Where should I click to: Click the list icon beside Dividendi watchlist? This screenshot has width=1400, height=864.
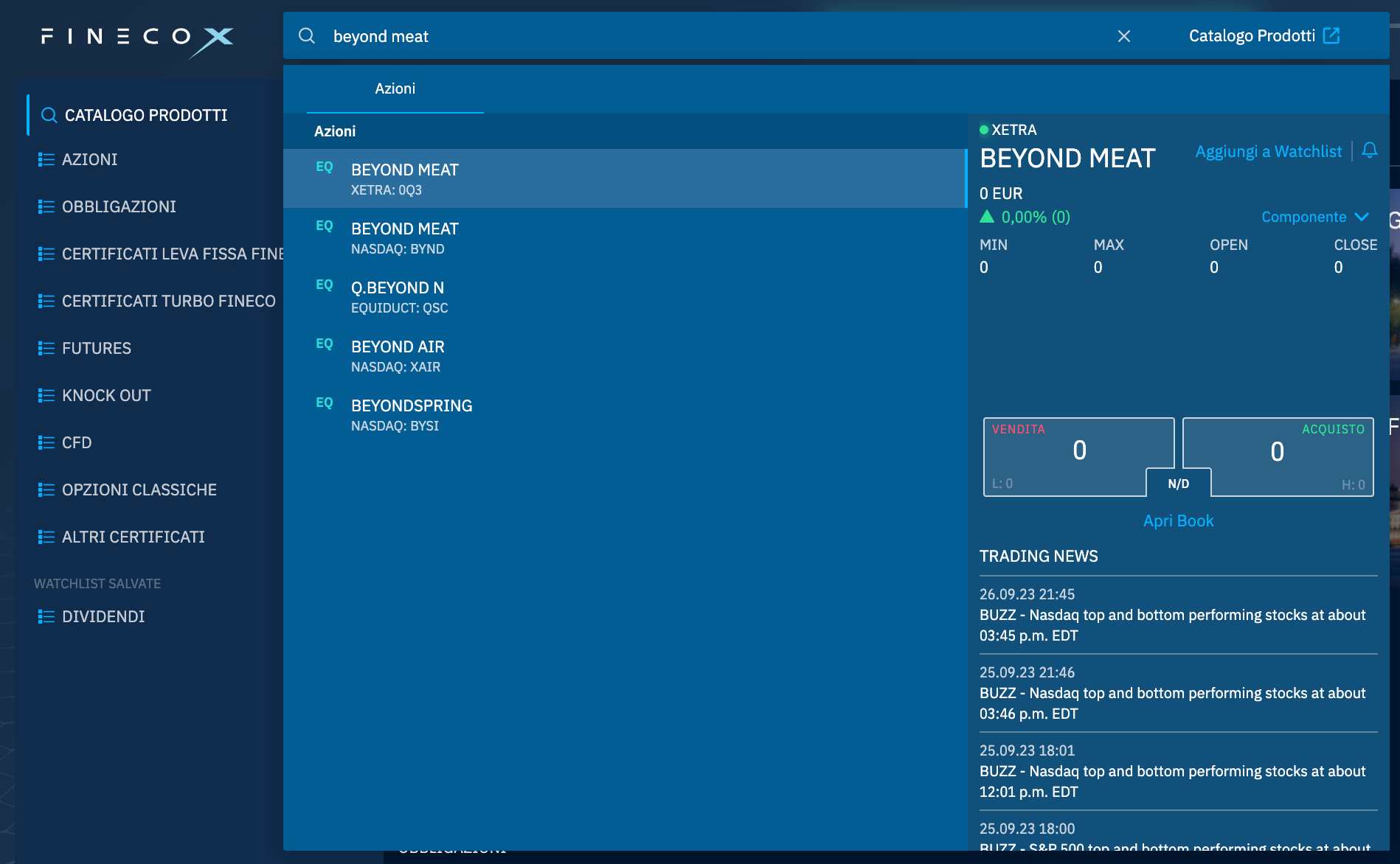point(46,616)
